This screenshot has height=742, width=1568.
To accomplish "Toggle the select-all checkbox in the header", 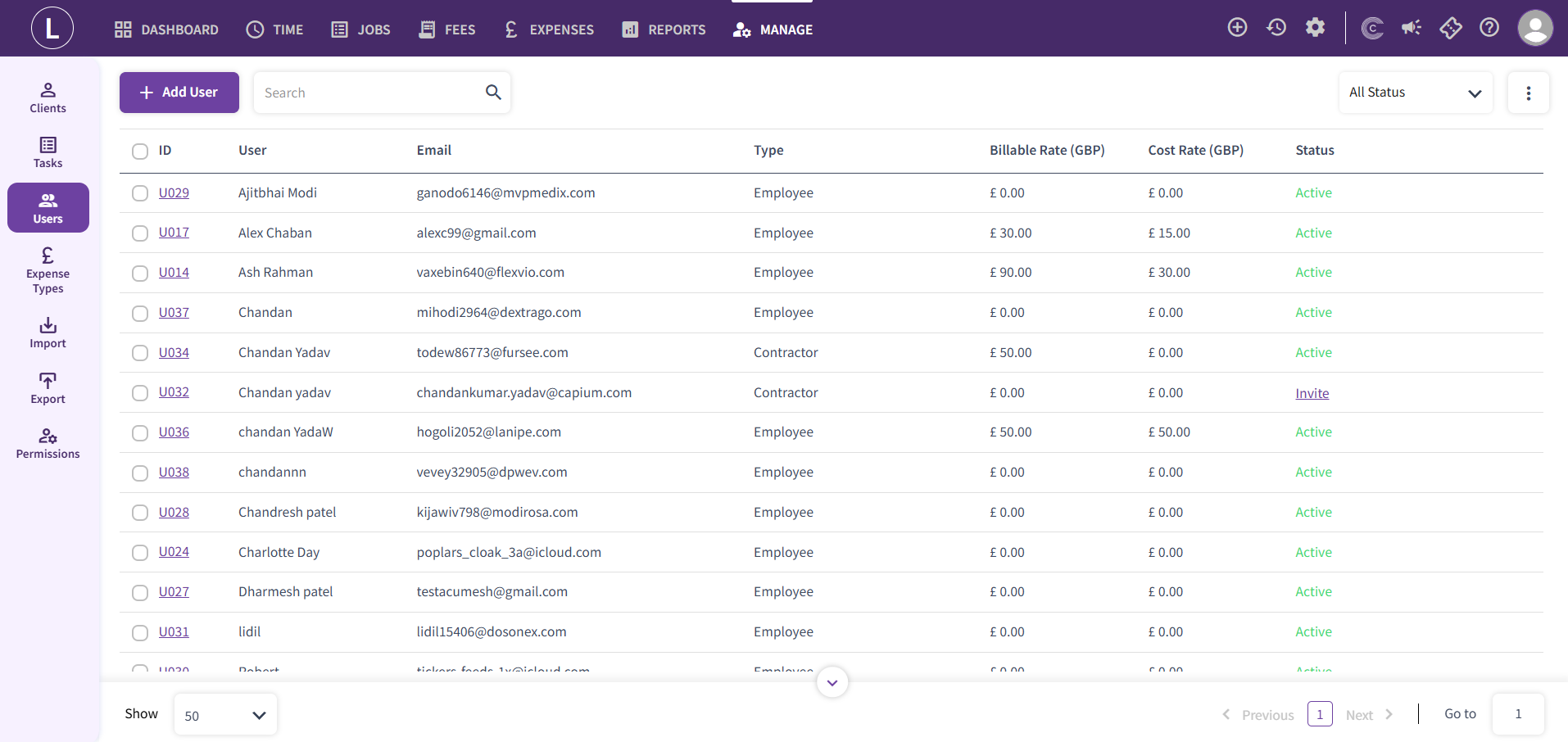I will 140,152.
